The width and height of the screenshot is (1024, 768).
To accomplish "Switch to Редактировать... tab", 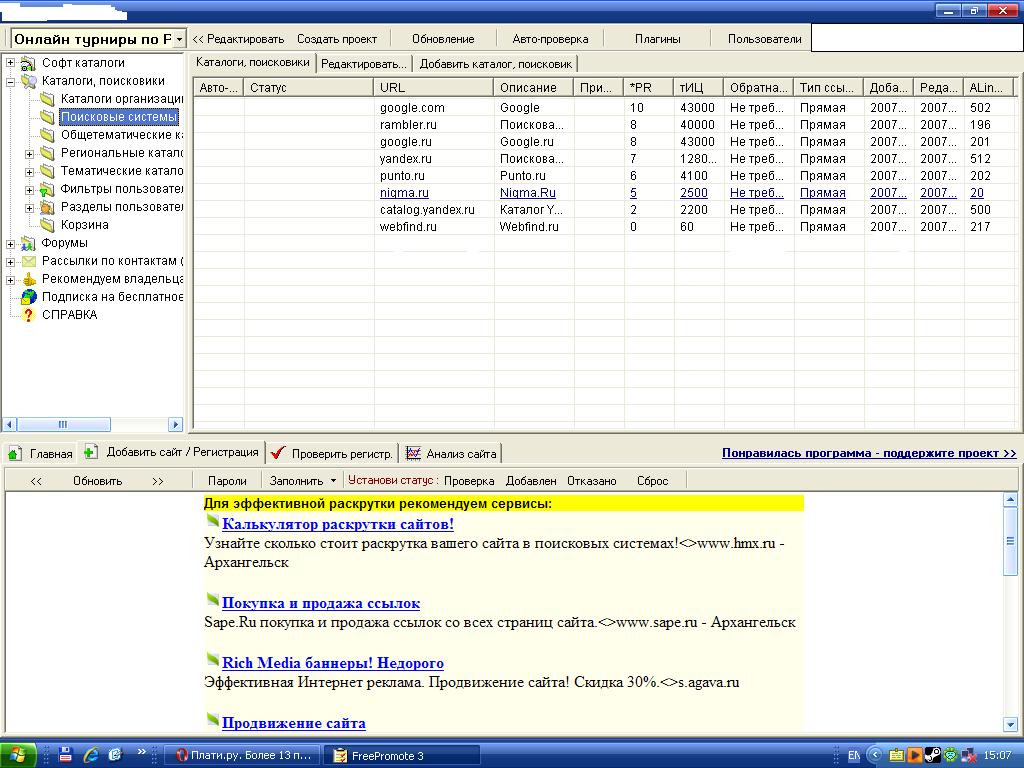I will point(364,64).
